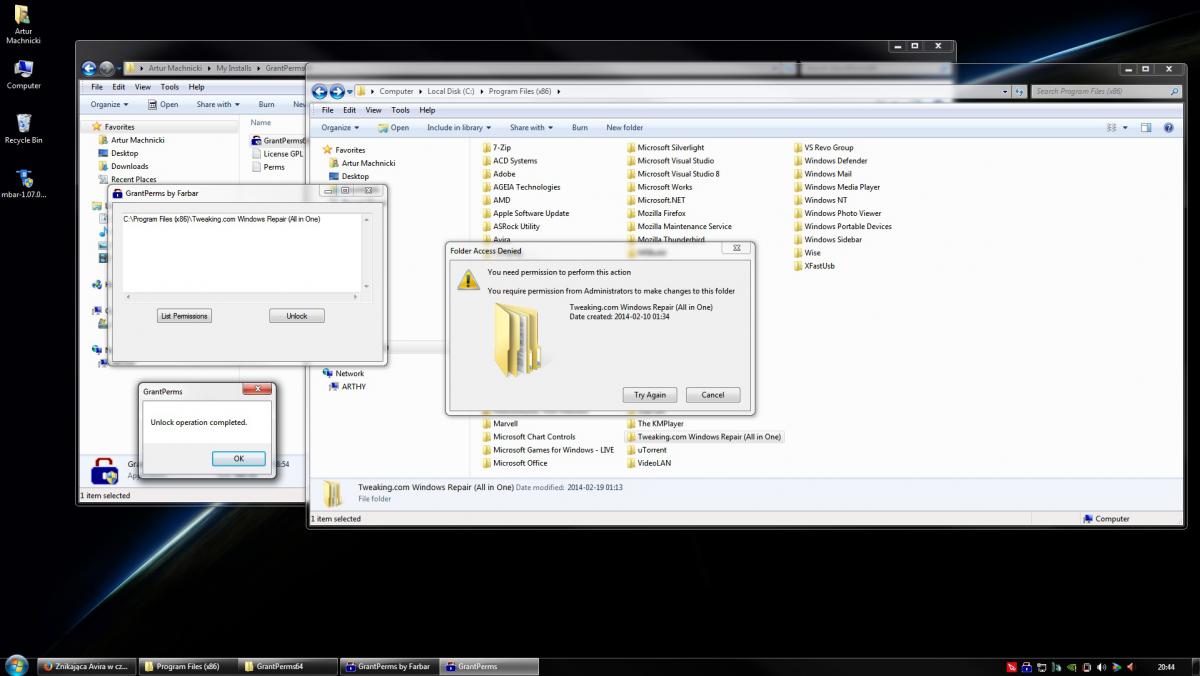Screen dimensions: 1200x676
Task: Select the VideoLAN folder
Action: pos(648,463)
